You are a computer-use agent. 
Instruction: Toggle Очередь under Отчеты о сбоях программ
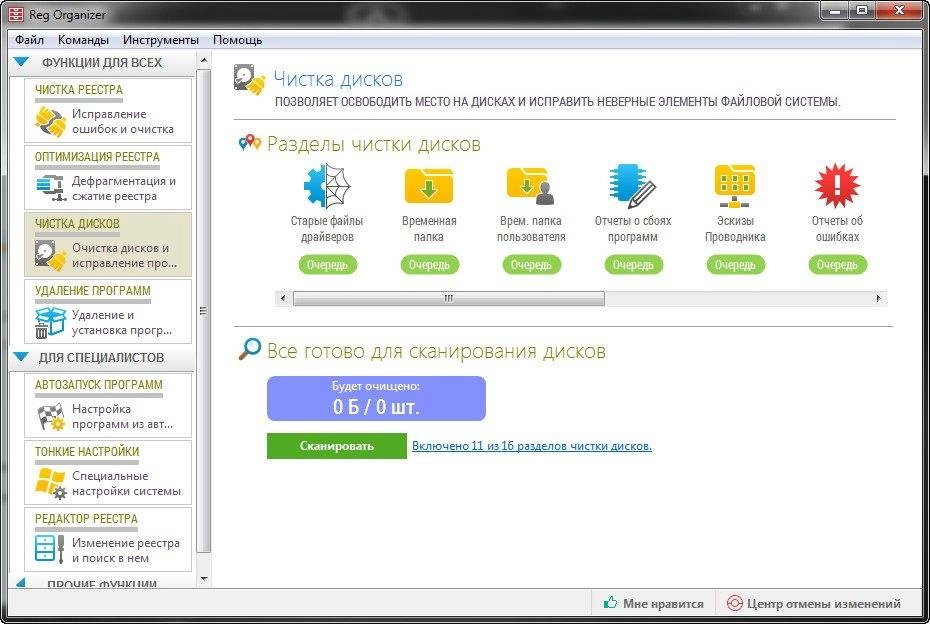click(633, 265)
